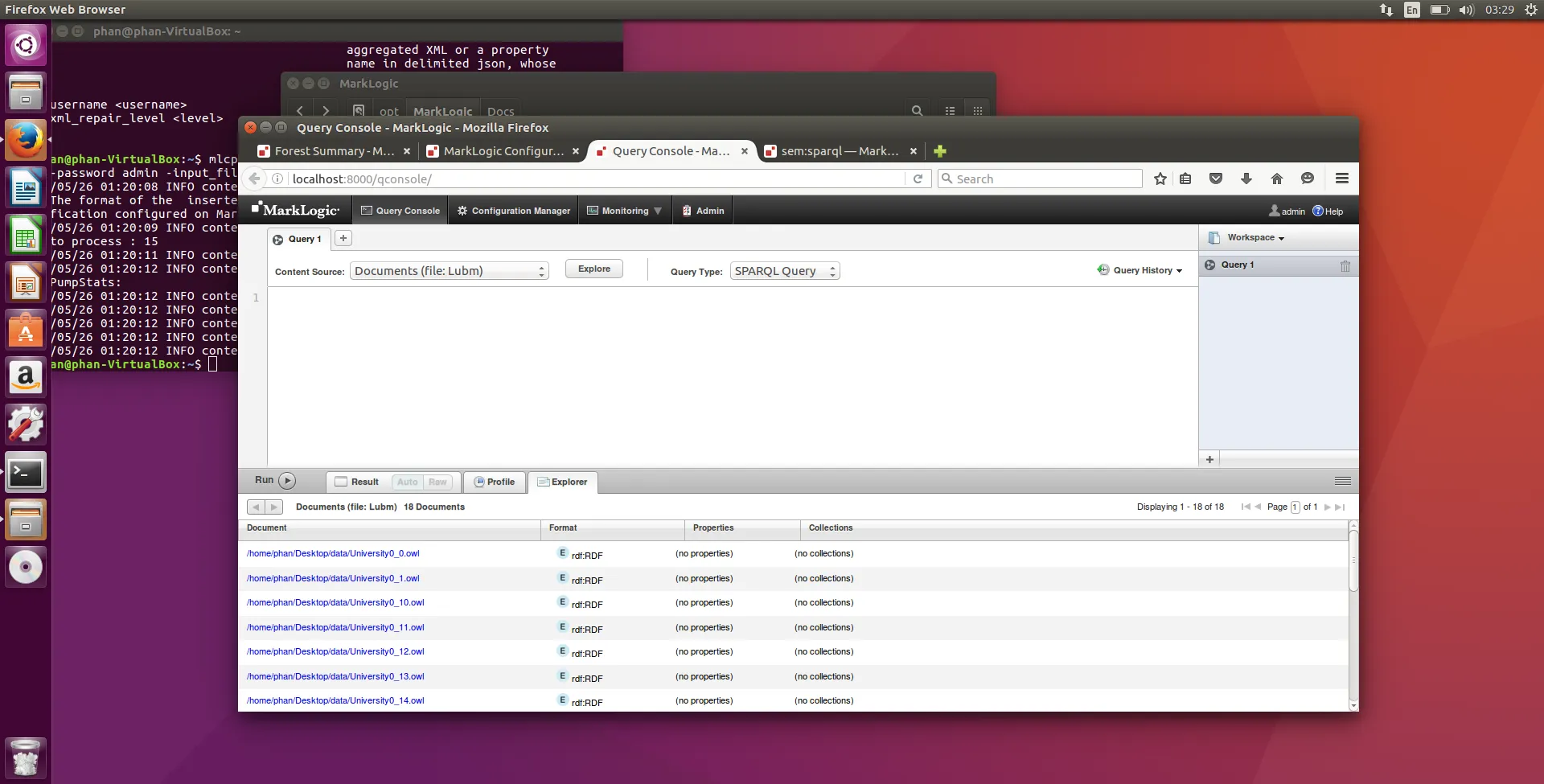Open Trash in Ubuntu dock
This screenshot has height=784, width=1544.
pyautogui.click(x=26, y=758)
